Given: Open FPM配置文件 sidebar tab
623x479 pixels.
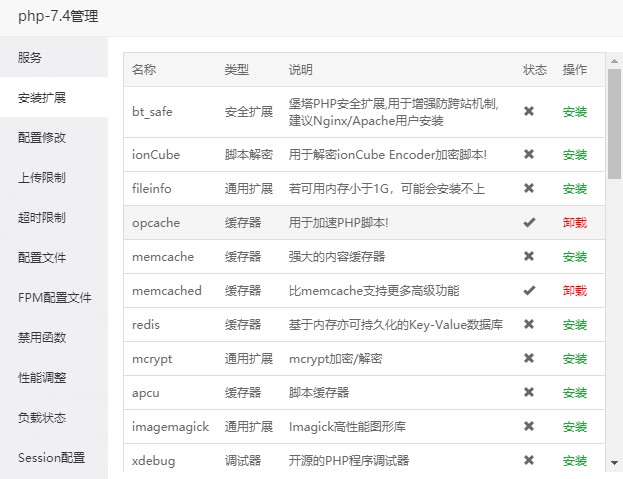Looking at the screenshot, I should click(54, 297).
